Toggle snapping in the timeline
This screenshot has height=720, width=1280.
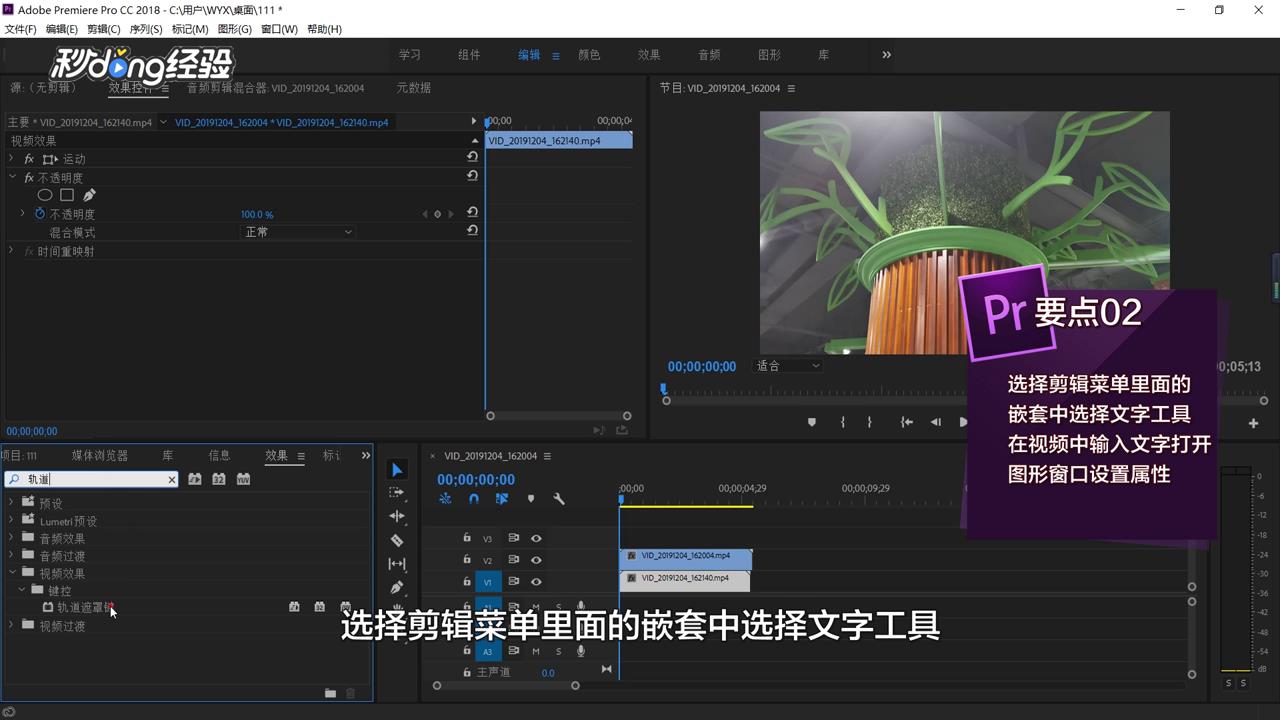[x=474, y=498]
